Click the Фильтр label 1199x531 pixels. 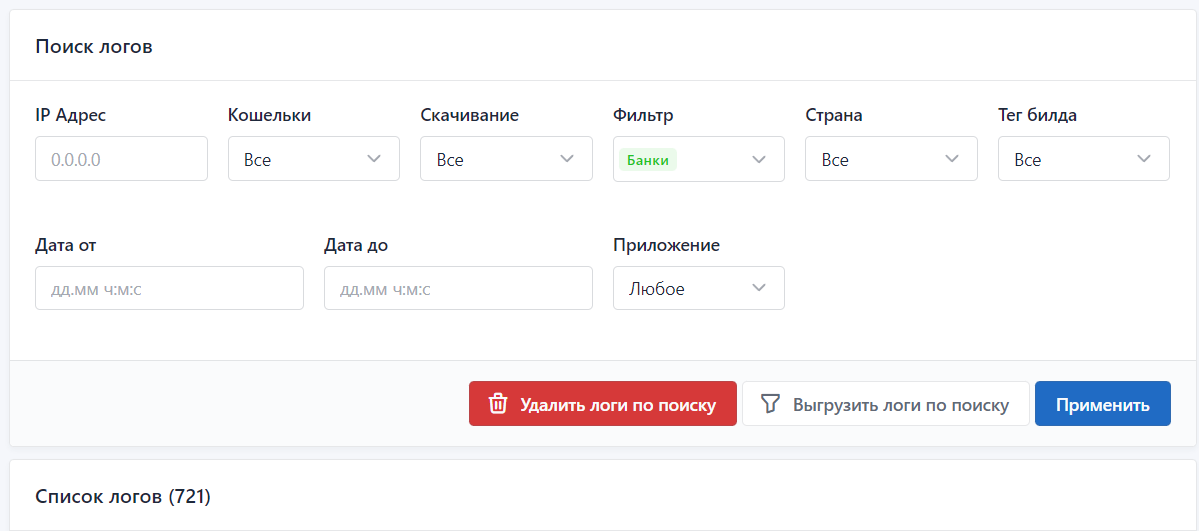click(x=643, y=116)
